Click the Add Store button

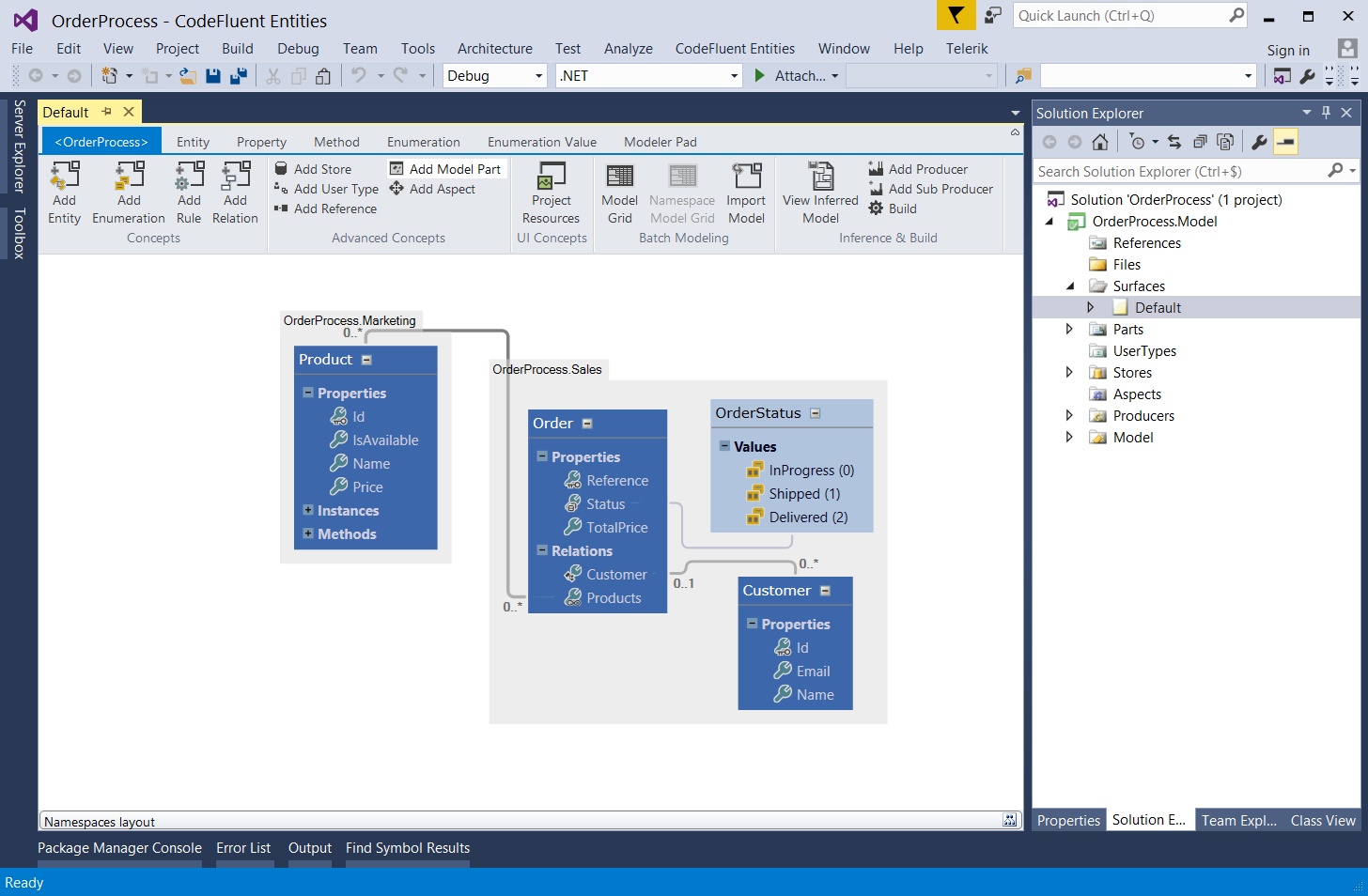point(322,169)
